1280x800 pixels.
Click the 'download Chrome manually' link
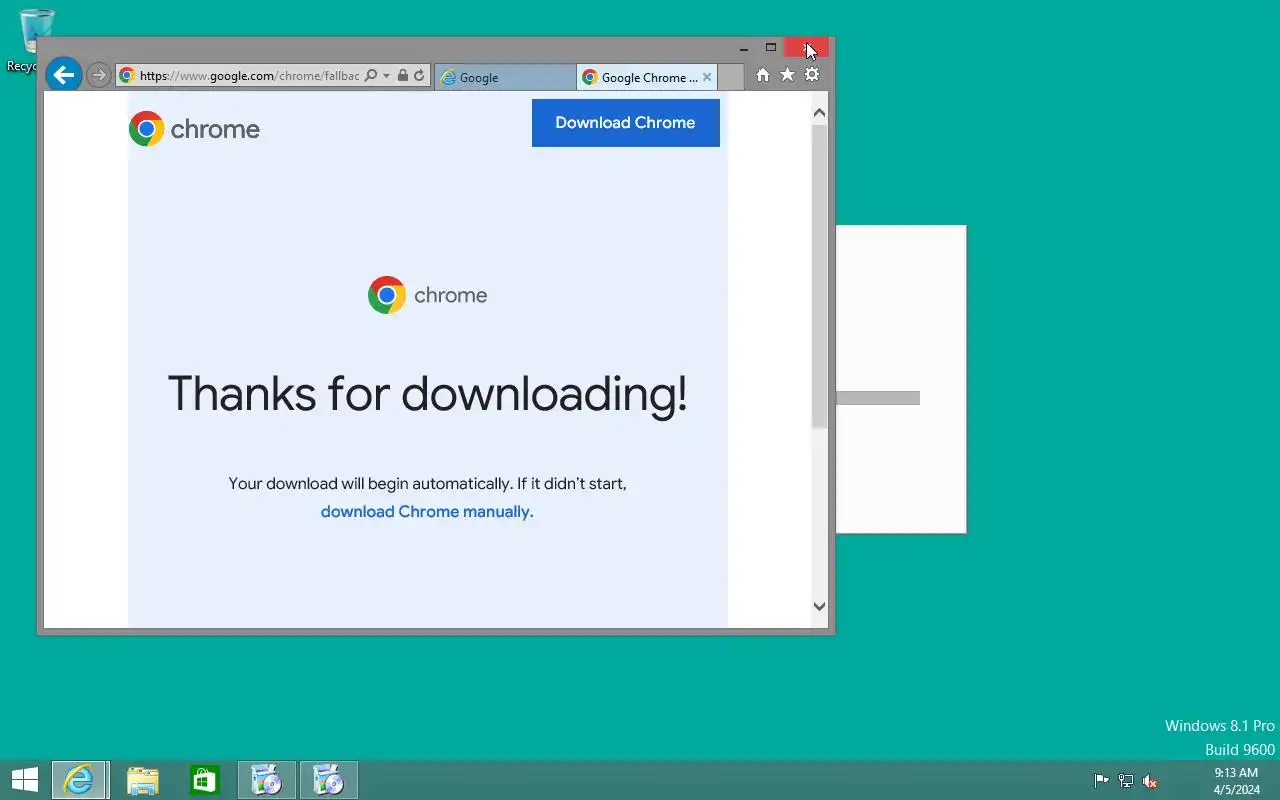(427, 511)
